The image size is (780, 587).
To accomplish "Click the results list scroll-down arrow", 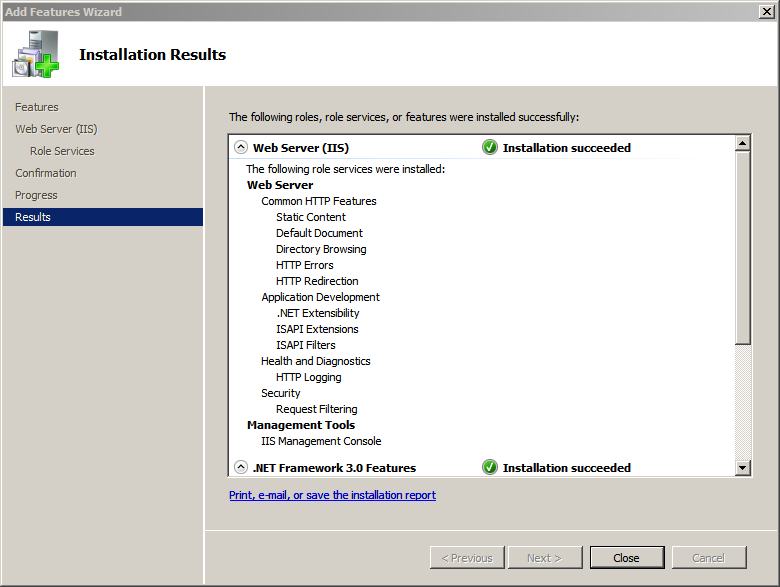I will [742, 468].
